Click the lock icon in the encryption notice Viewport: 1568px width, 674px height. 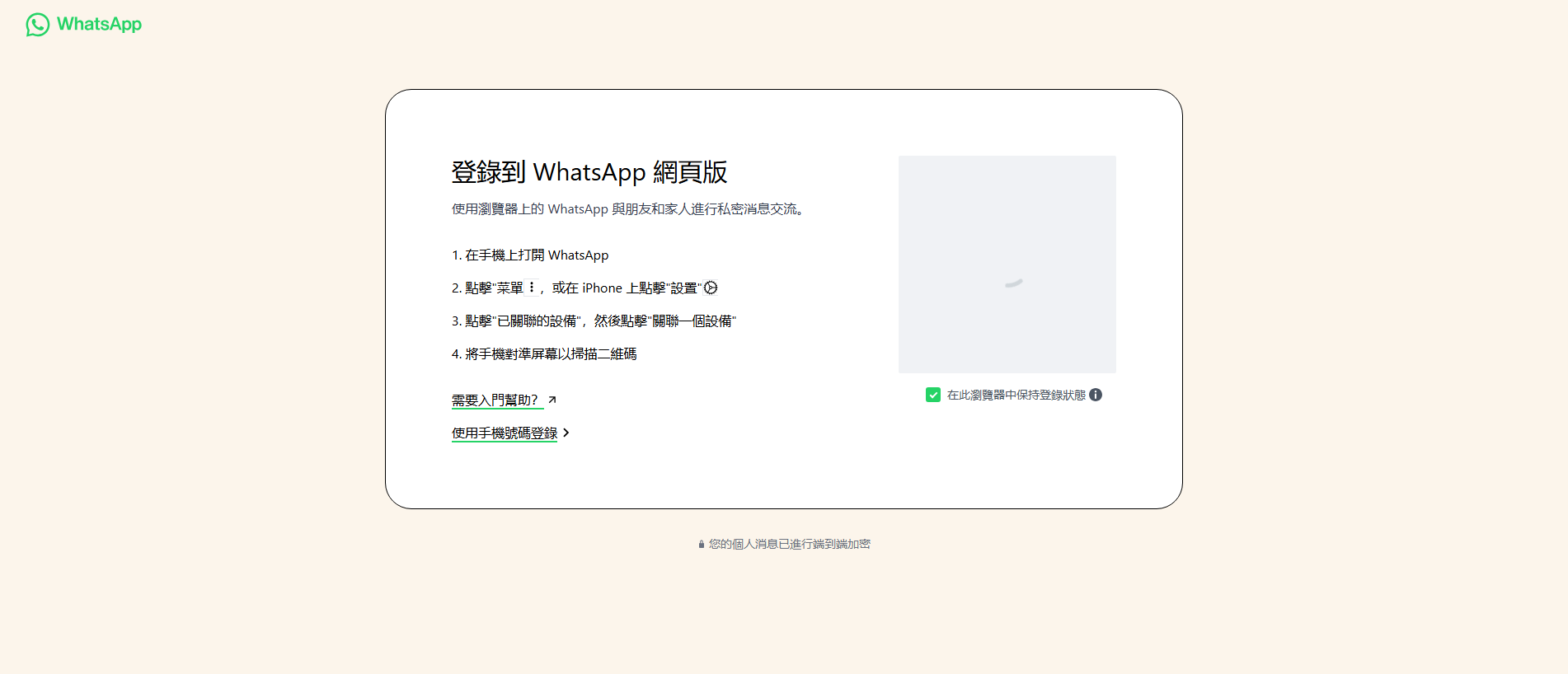(702, 544)
